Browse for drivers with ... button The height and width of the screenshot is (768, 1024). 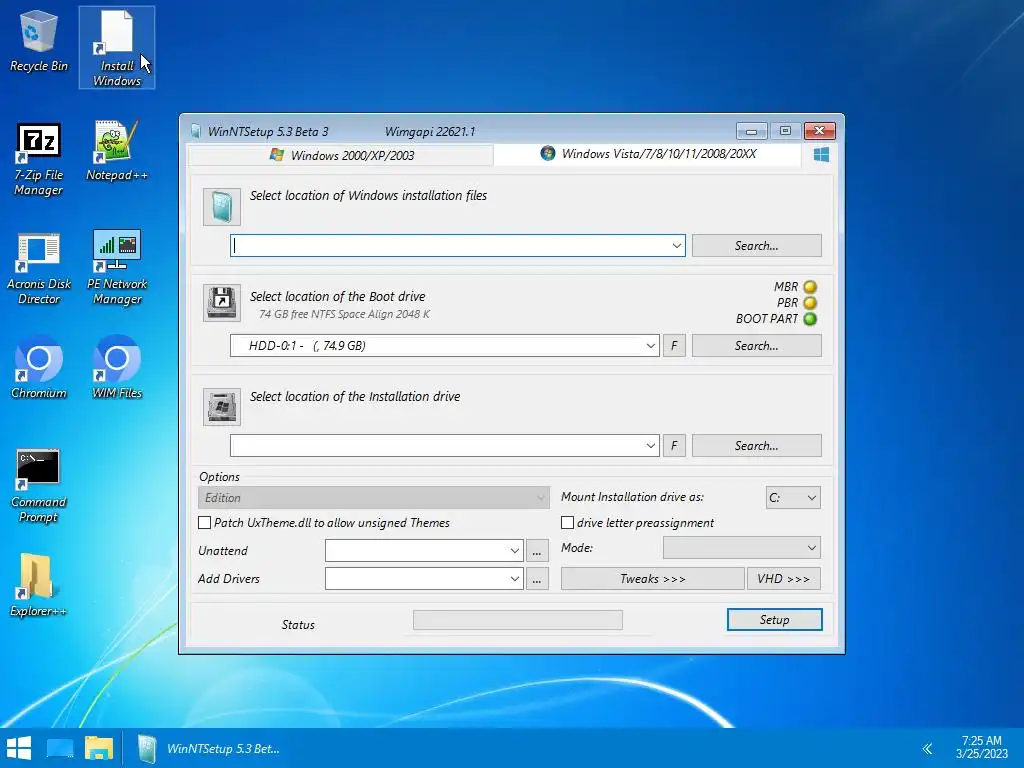click(536, 579)
